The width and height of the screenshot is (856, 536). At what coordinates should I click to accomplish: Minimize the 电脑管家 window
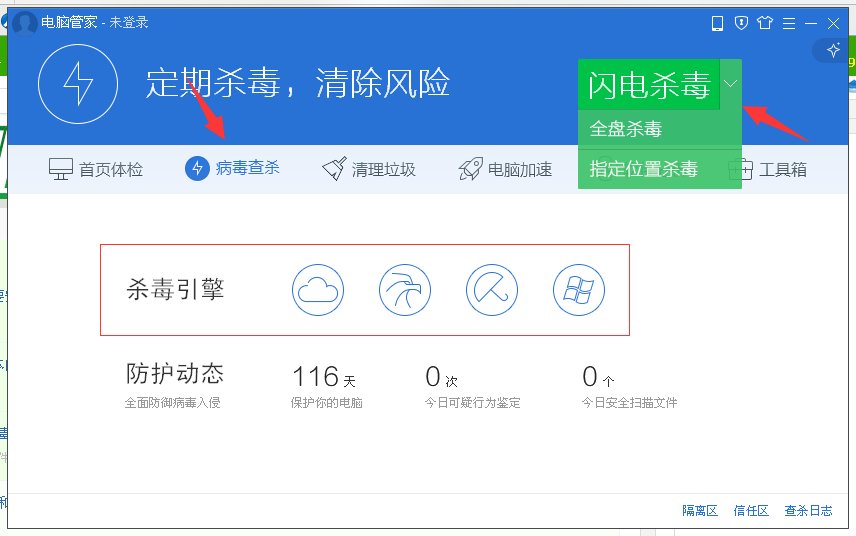(811, 23)
